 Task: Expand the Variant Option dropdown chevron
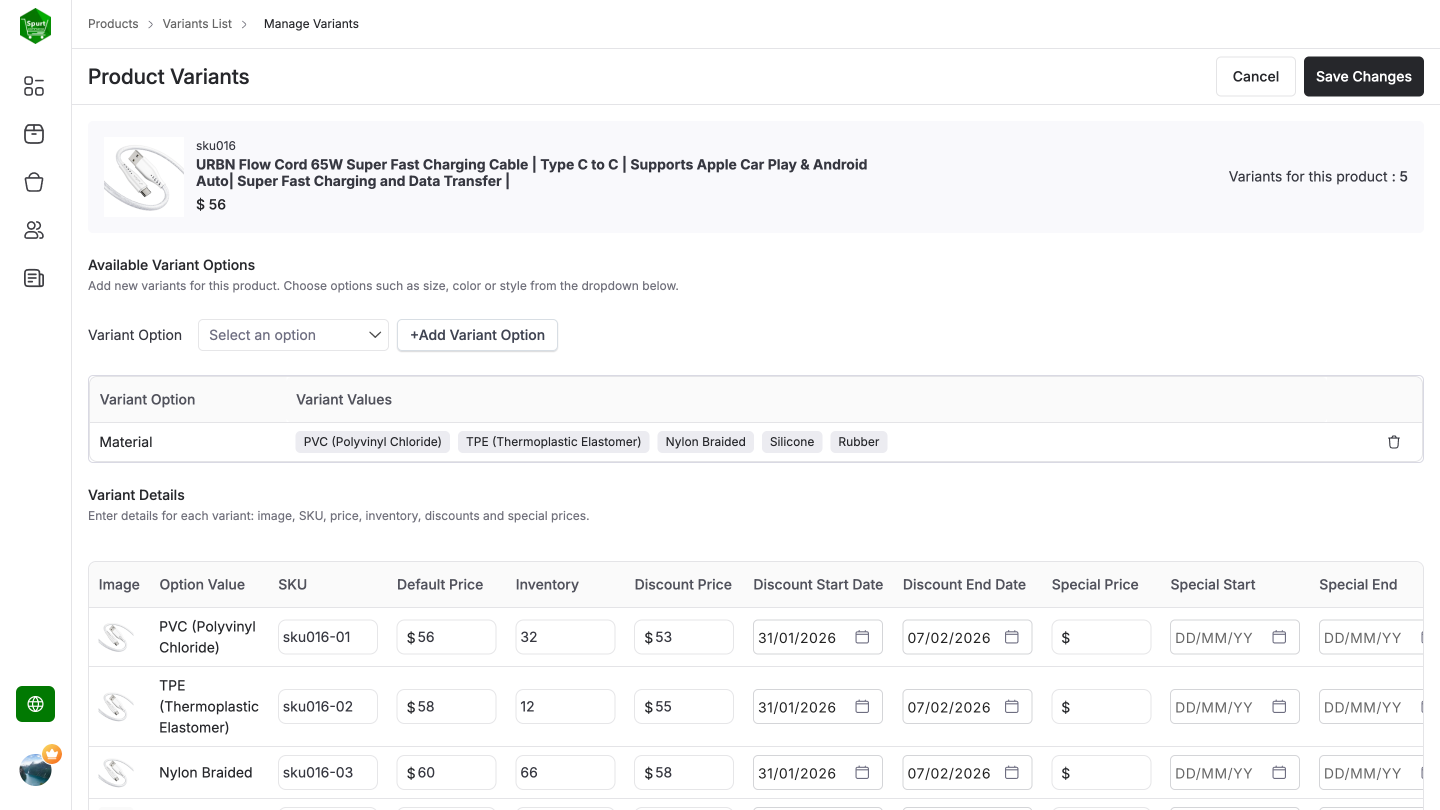tap(375, 335)
